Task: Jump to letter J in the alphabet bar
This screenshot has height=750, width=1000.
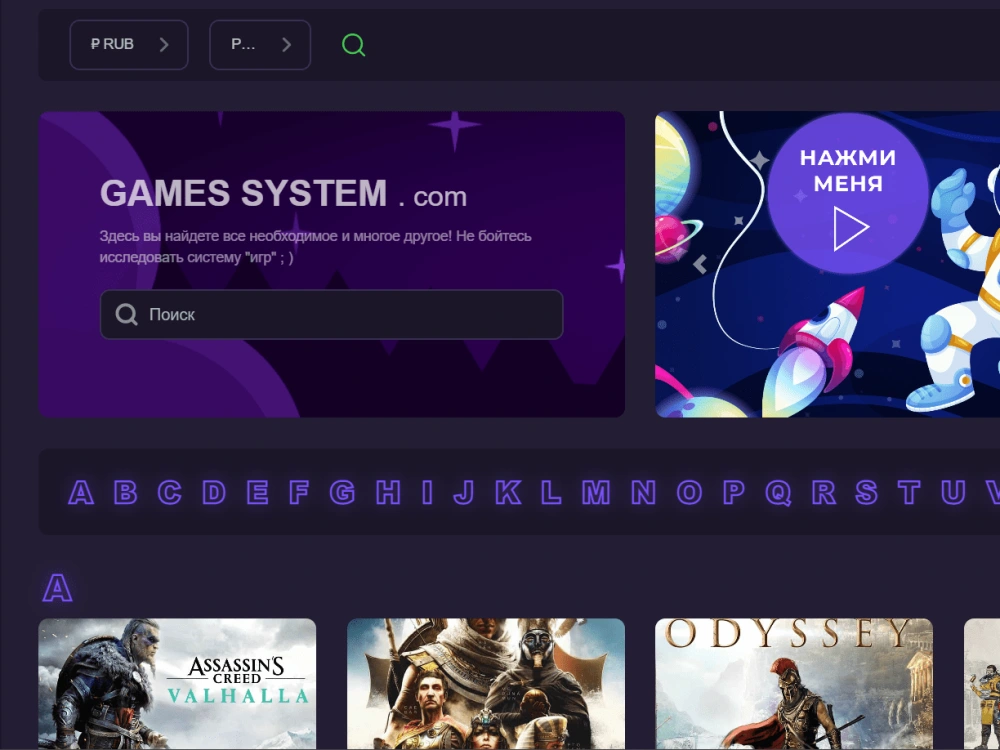Action: pos(464,492)
